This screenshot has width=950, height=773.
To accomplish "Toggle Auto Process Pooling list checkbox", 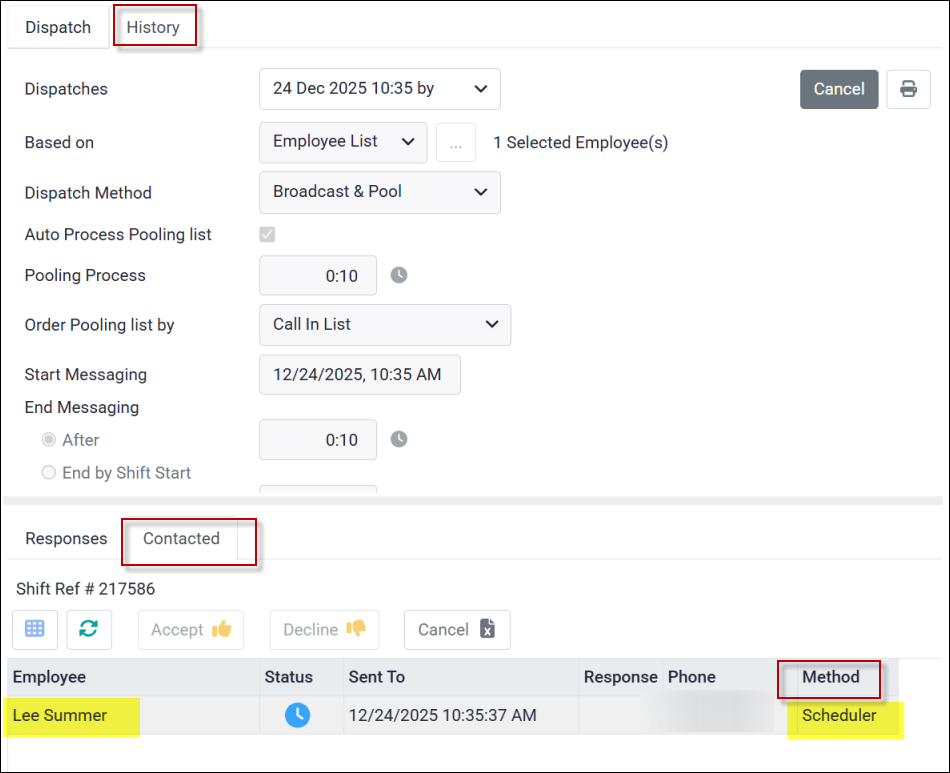I will (267, 235).
